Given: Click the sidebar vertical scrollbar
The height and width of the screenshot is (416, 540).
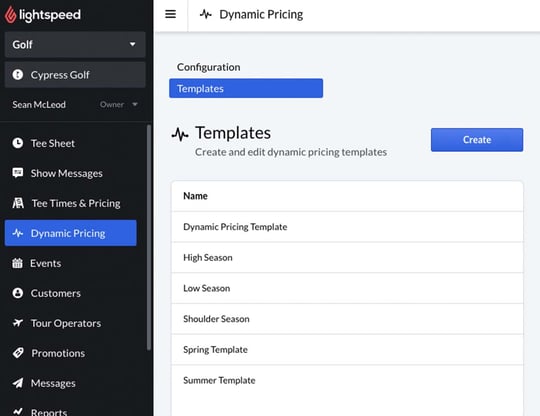Looking at the screenshot, I should [149, 238].
